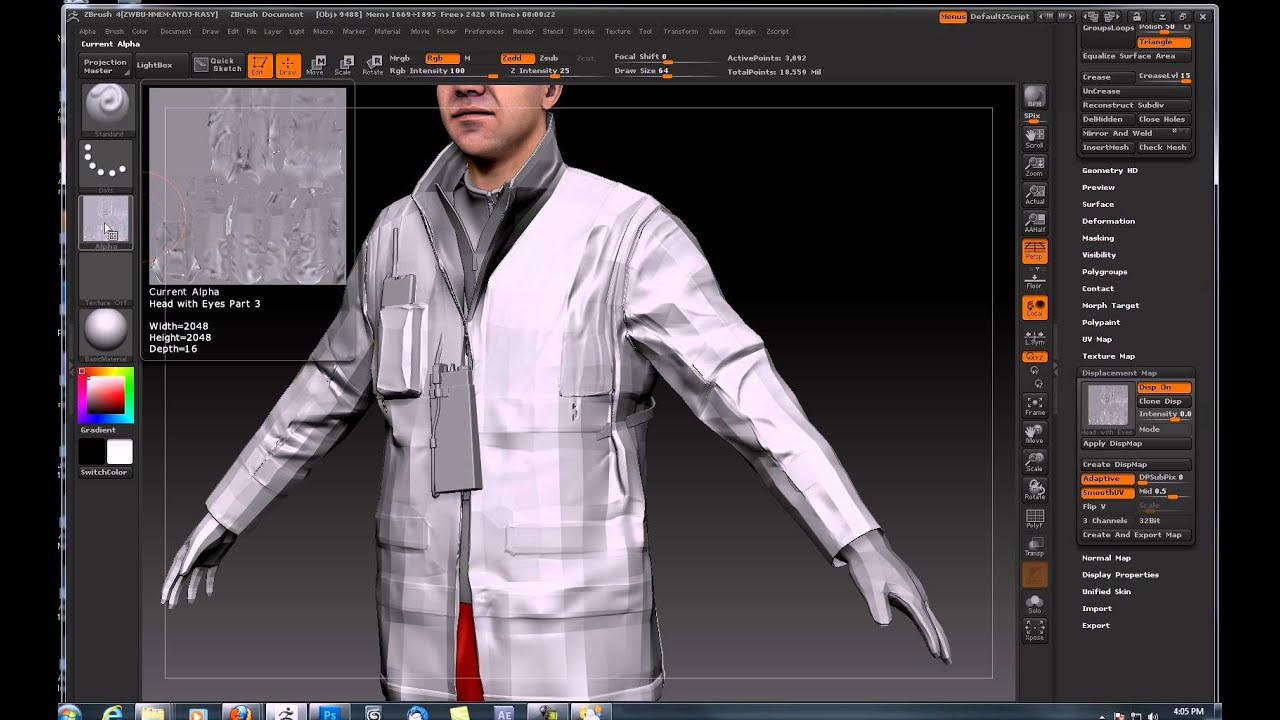Select the Standard brush thumbnail
The height and width of the screenshot is (720, 1280).
click(106, 109)
